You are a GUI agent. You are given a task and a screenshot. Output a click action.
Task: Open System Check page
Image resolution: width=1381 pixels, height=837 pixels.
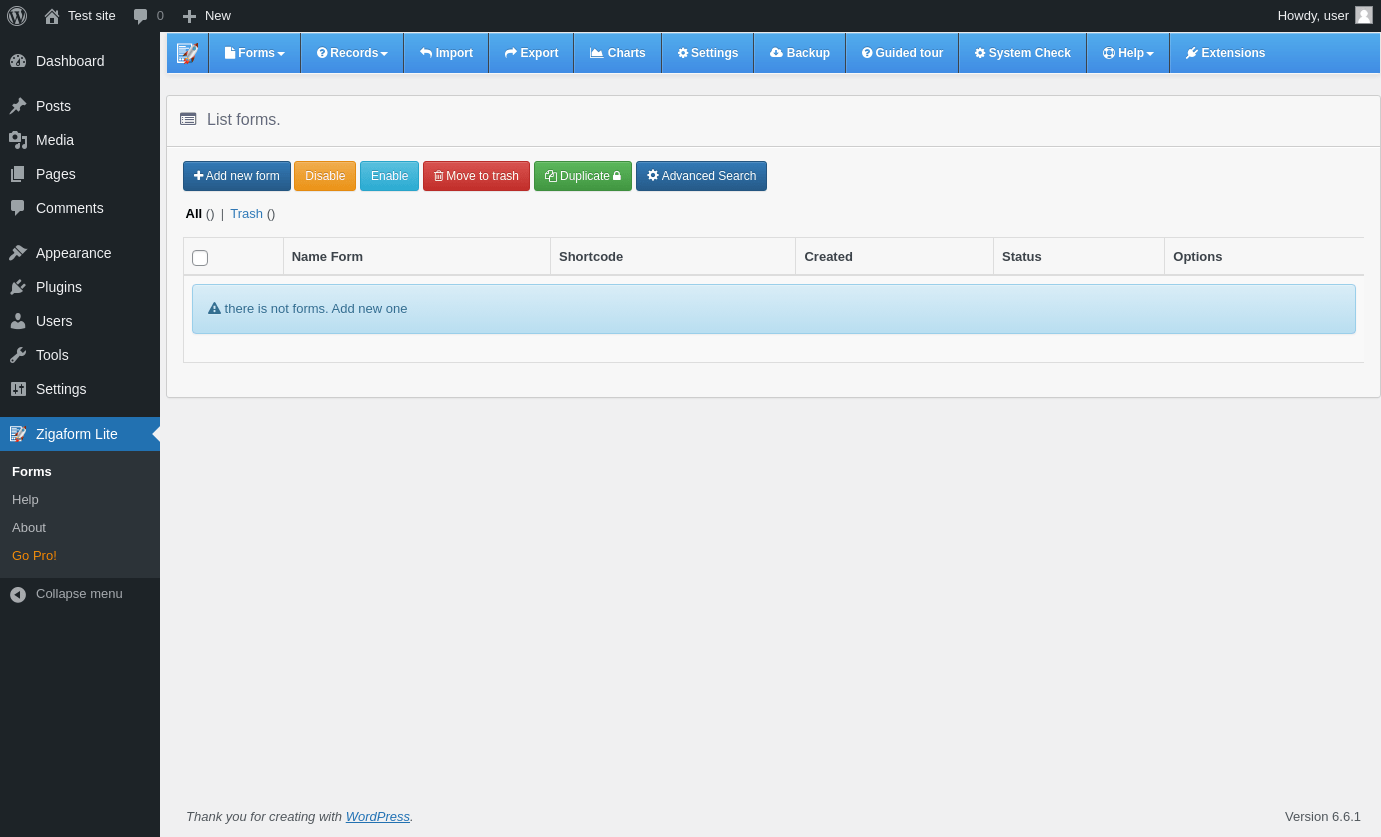1023,53
